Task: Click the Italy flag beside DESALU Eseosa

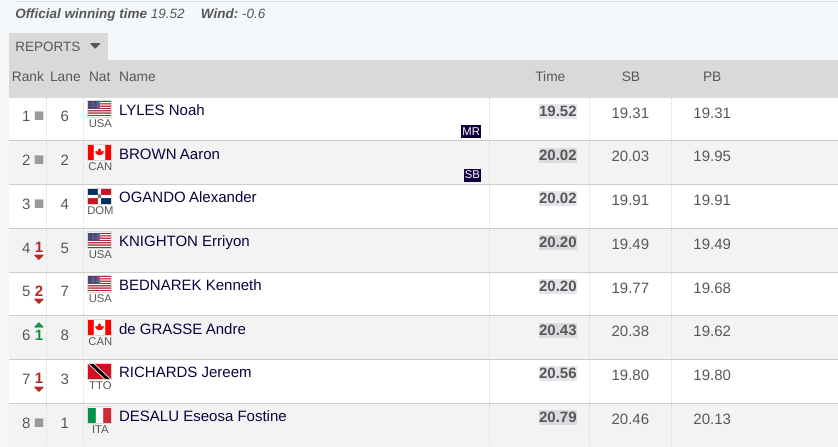Action: pos(99,415)
